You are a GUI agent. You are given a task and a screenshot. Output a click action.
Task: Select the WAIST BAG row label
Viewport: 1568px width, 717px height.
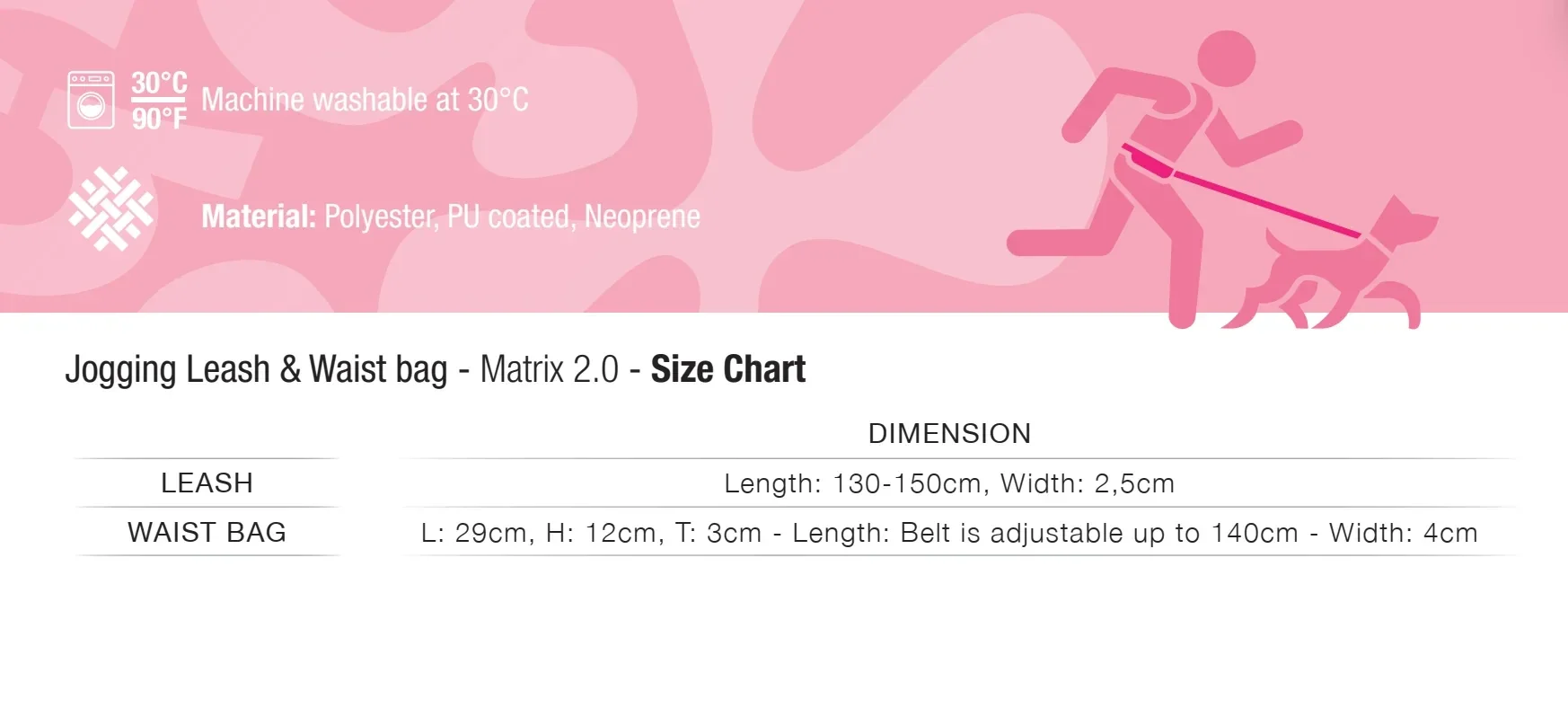pyautogui.click(x=207, y=533)
